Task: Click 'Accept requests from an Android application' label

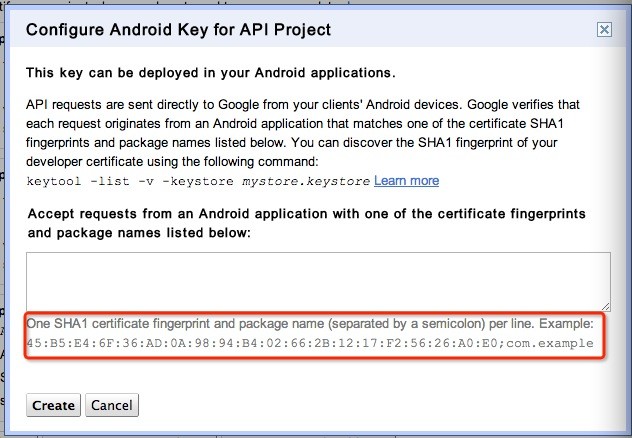Action: [306, 223]
